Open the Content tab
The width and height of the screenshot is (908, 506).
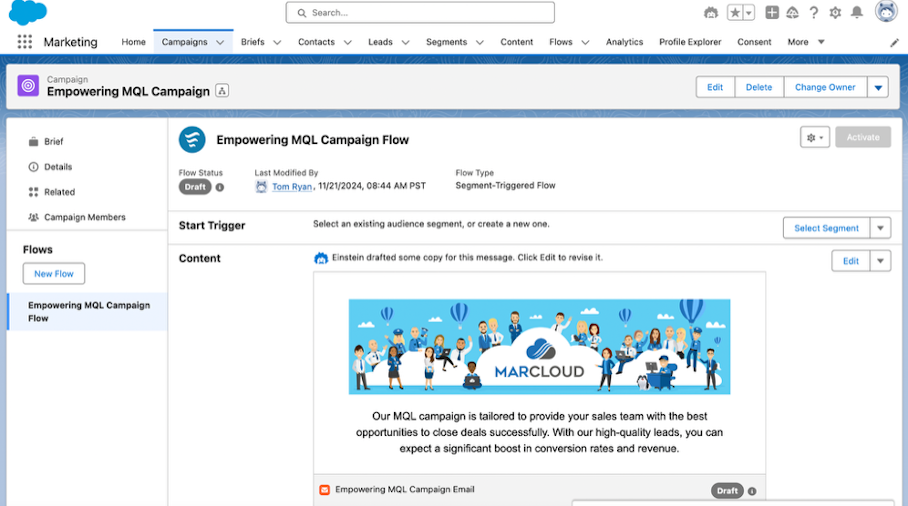[x=517, y=42]
